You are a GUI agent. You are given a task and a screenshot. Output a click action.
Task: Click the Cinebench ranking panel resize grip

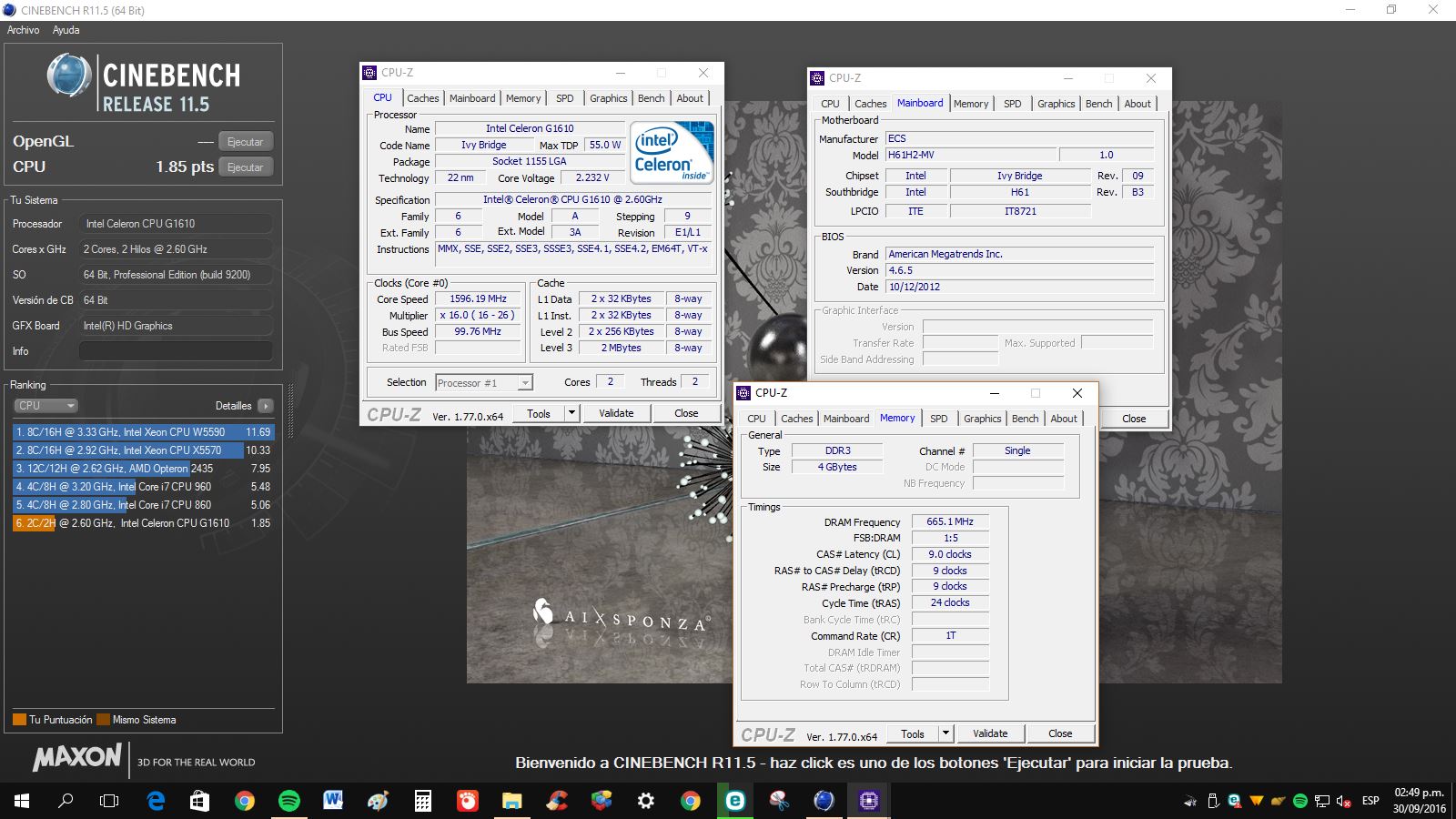[x=290, y=412]
